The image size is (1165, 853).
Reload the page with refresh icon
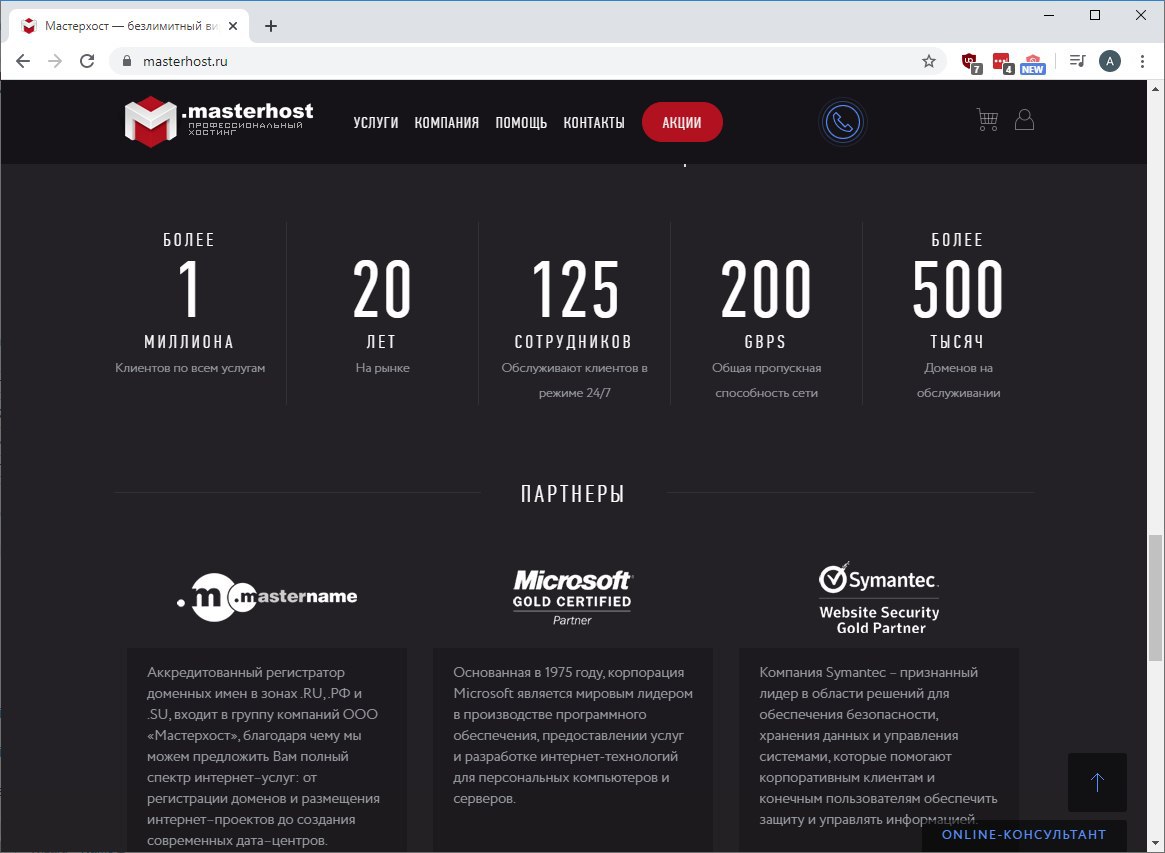pos(87,61)
